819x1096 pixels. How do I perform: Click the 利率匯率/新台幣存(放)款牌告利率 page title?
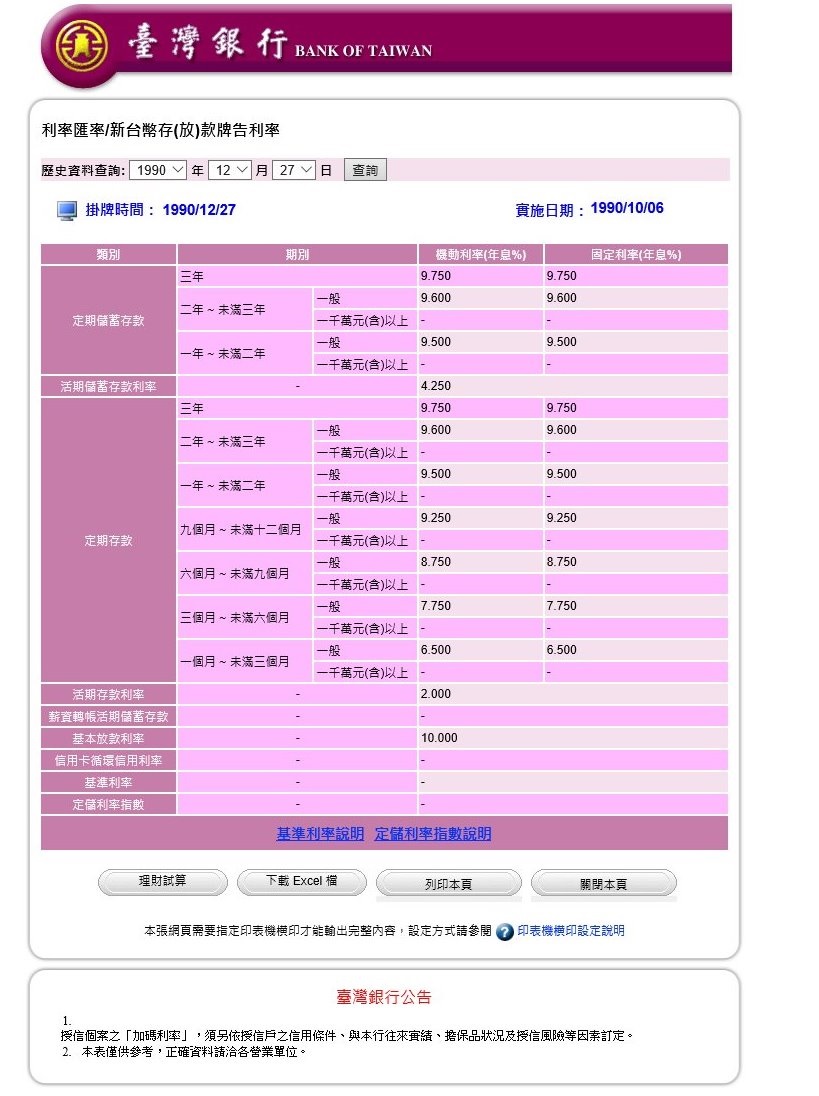(161, 130)
